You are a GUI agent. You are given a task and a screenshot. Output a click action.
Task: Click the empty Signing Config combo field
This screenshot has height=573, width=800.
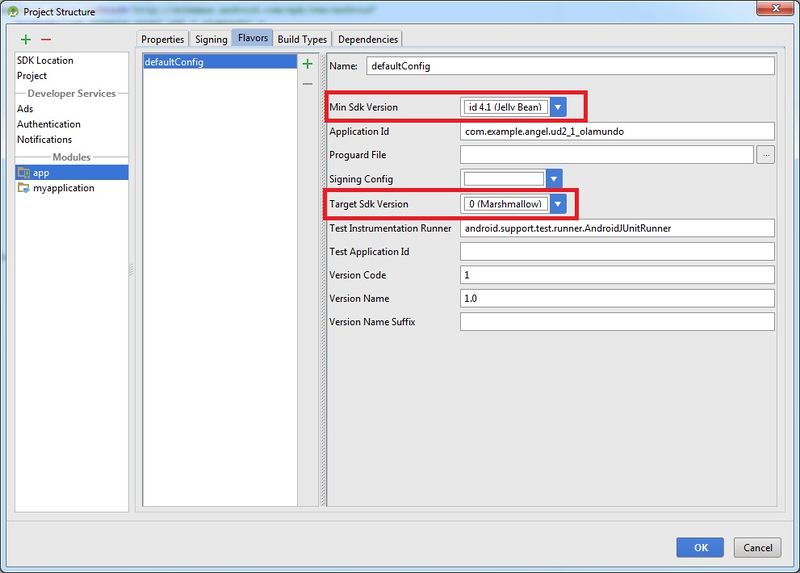pos(504,179)
